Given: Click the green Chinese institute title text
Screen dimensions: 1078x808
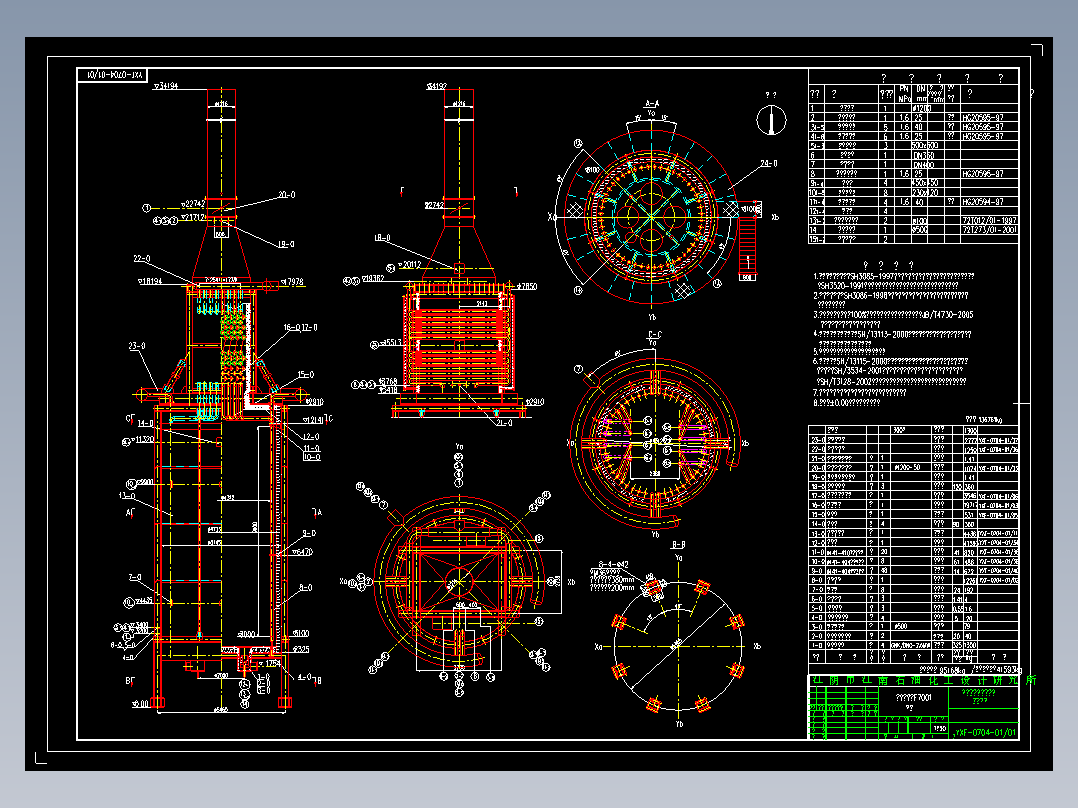Looking at the screenshot, I should 923,680.
